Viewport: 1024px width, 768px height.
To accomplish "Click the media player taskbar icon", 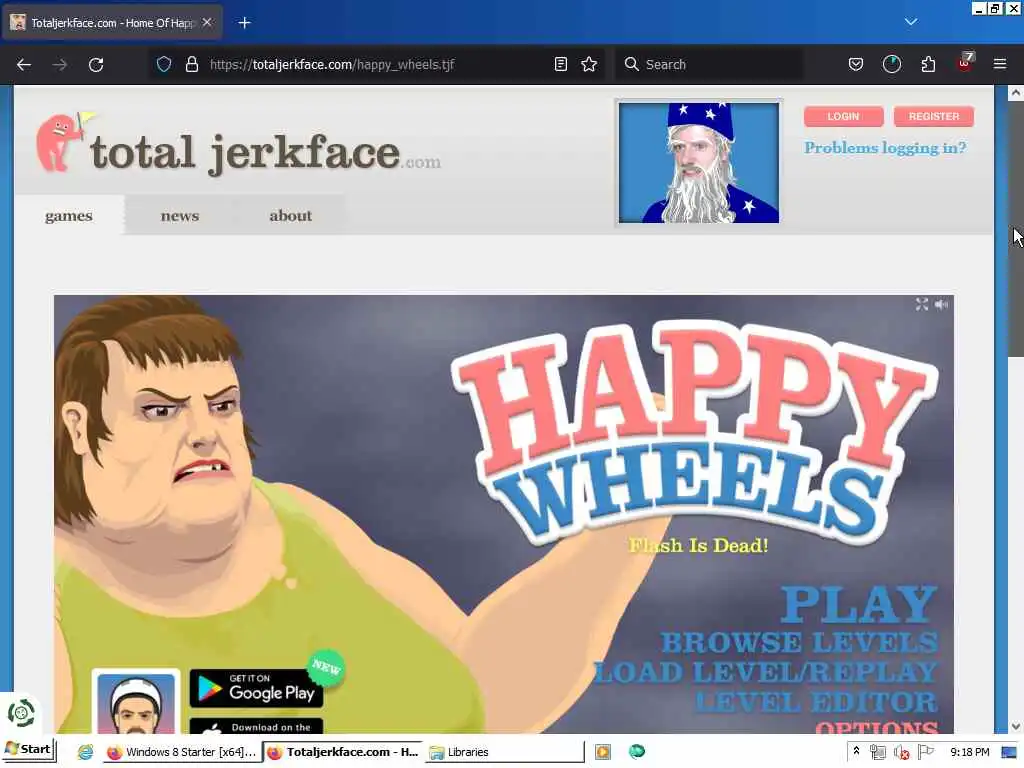I will (602, 752).
